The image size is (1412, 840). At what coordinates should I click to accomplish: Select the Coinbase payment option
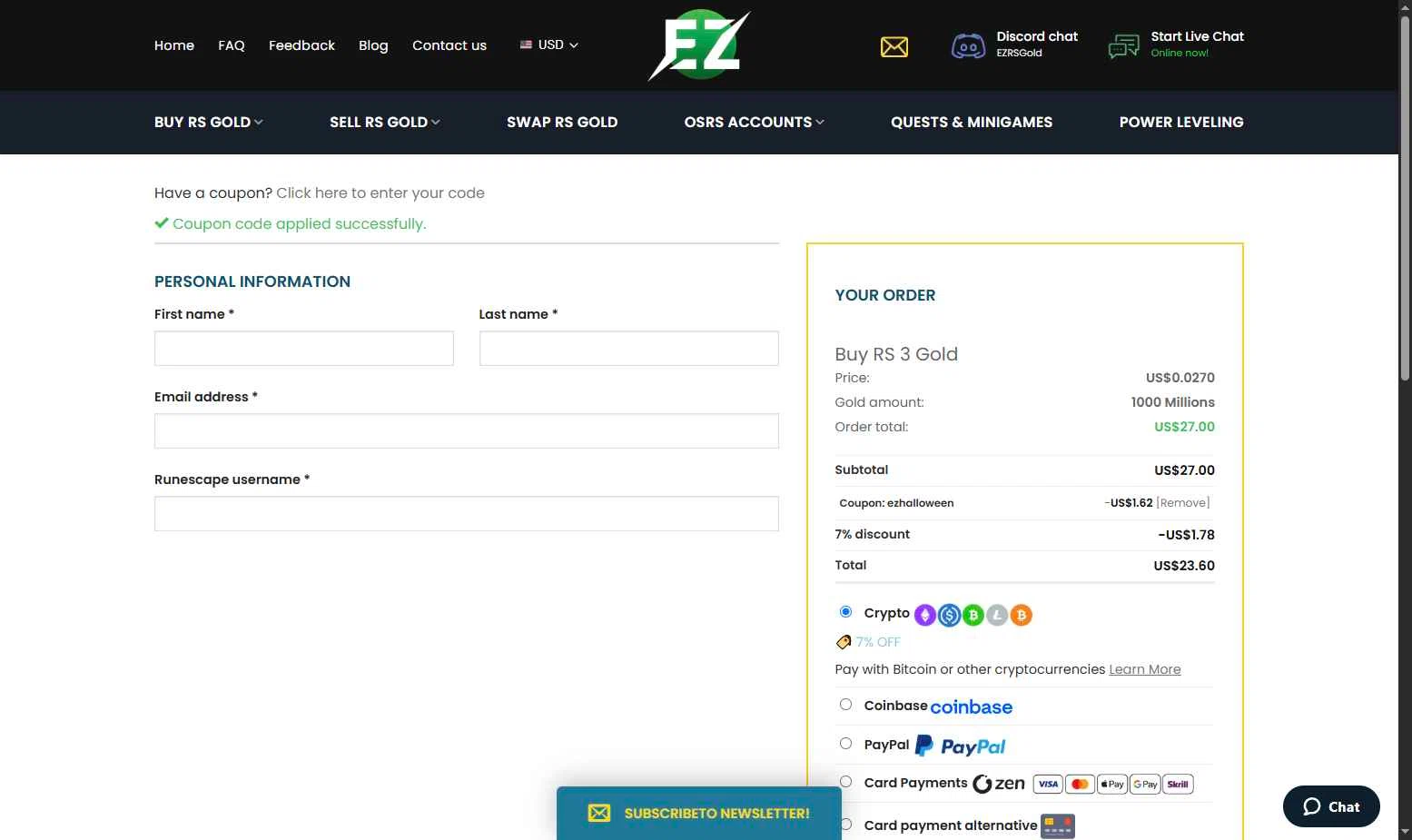point(845,705)
